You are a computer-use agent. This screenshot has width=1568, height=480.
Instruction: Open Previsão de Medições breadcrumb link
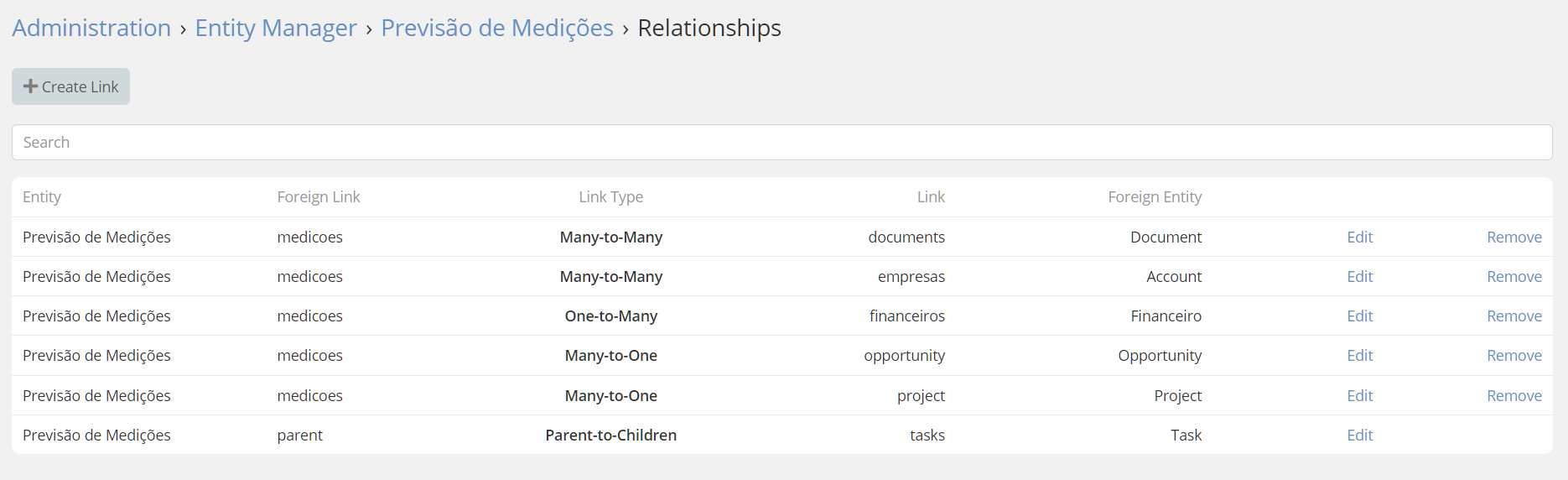point(497,29)
